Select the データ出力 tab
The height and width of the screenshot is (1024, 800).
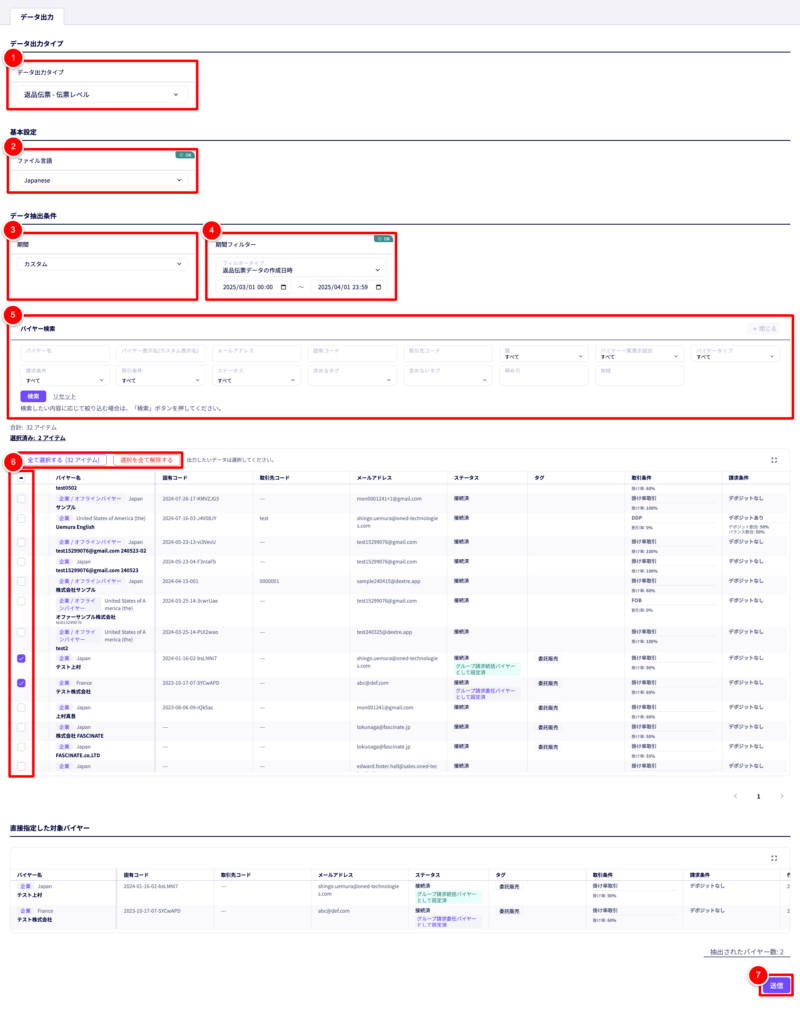(38, 17)
